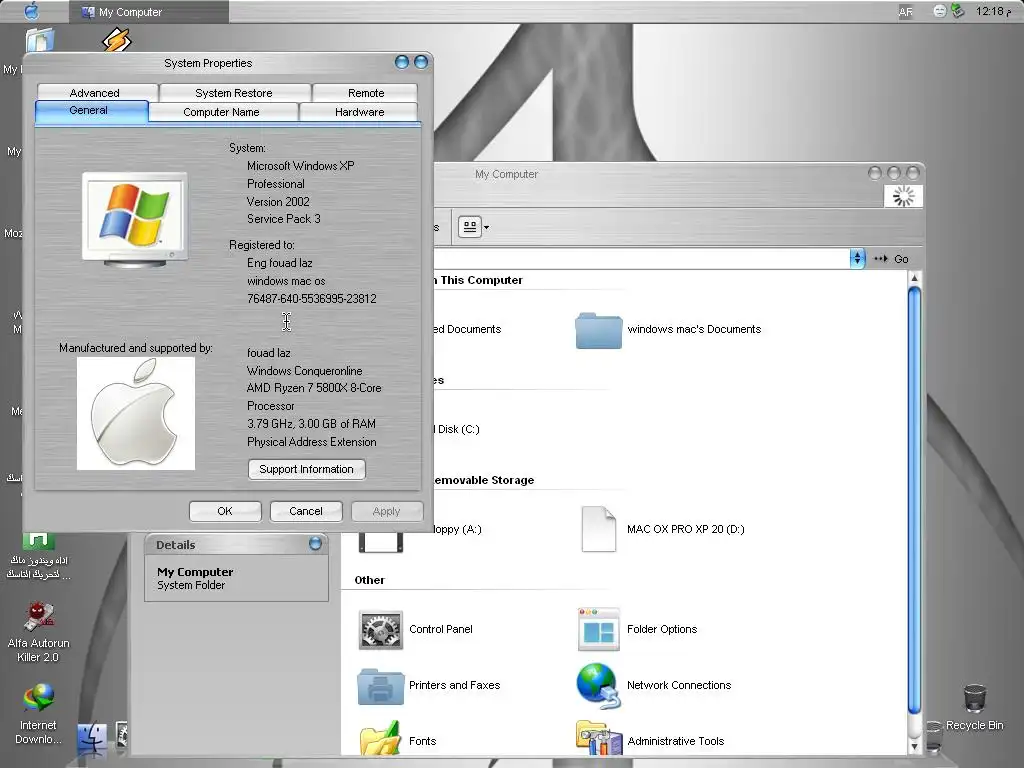This screenshot has height=768, width=1024.
Task: Open Control Panel in My Computer
Action: click(x=381, y=630)
